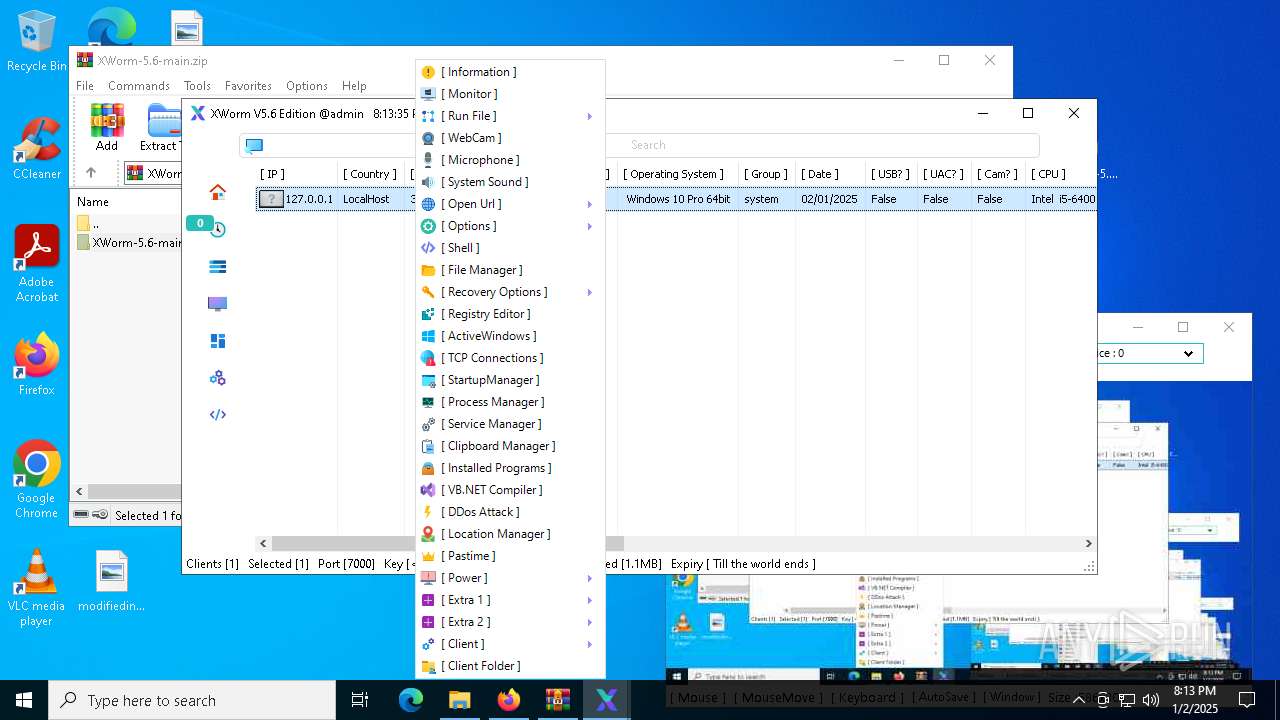Click the StartupManager icon
Viewport: 1280px width, 720px height.
click(428, 380)
